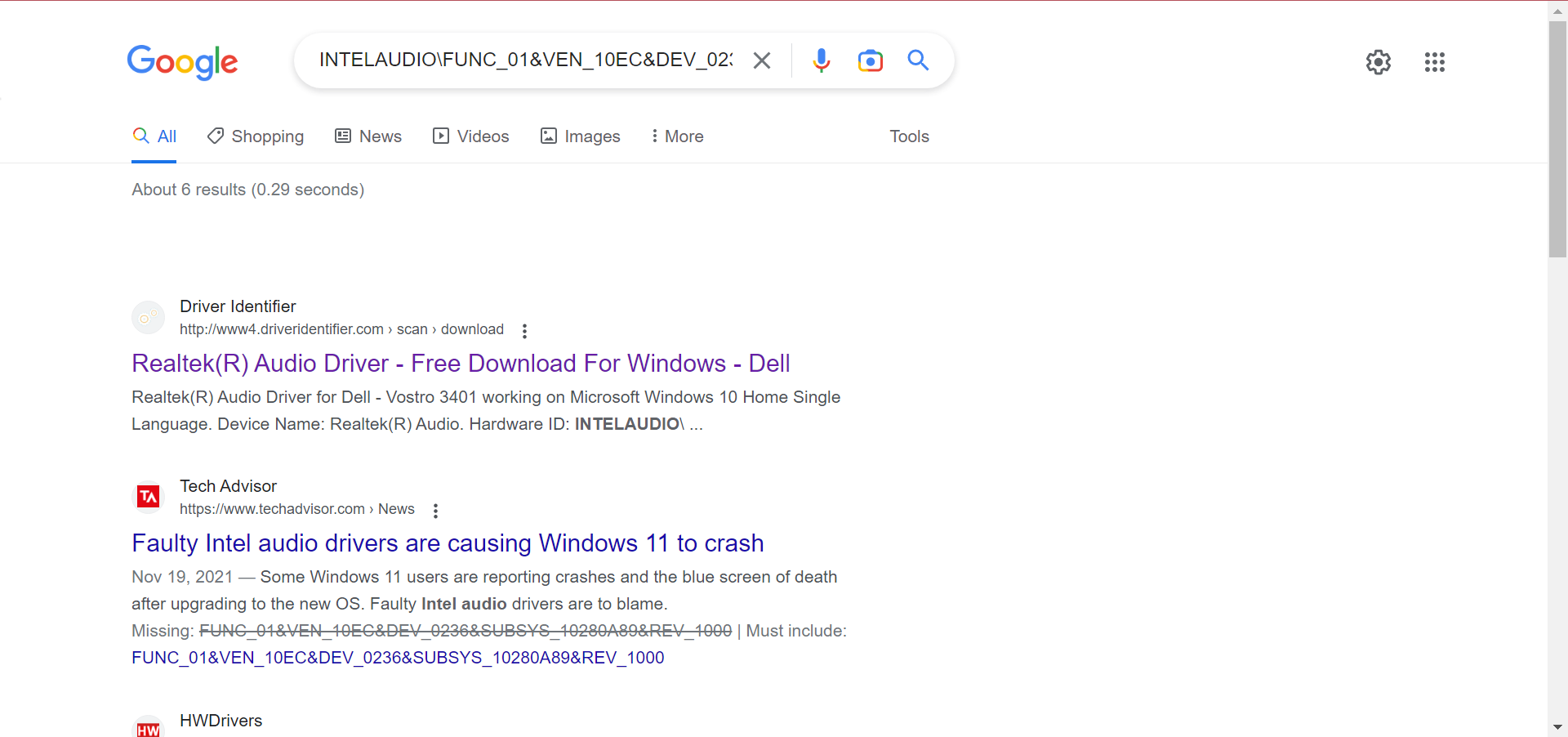Click the Tech Advisor site favicon
This screenshot has height=737, width=1568.
148,497
